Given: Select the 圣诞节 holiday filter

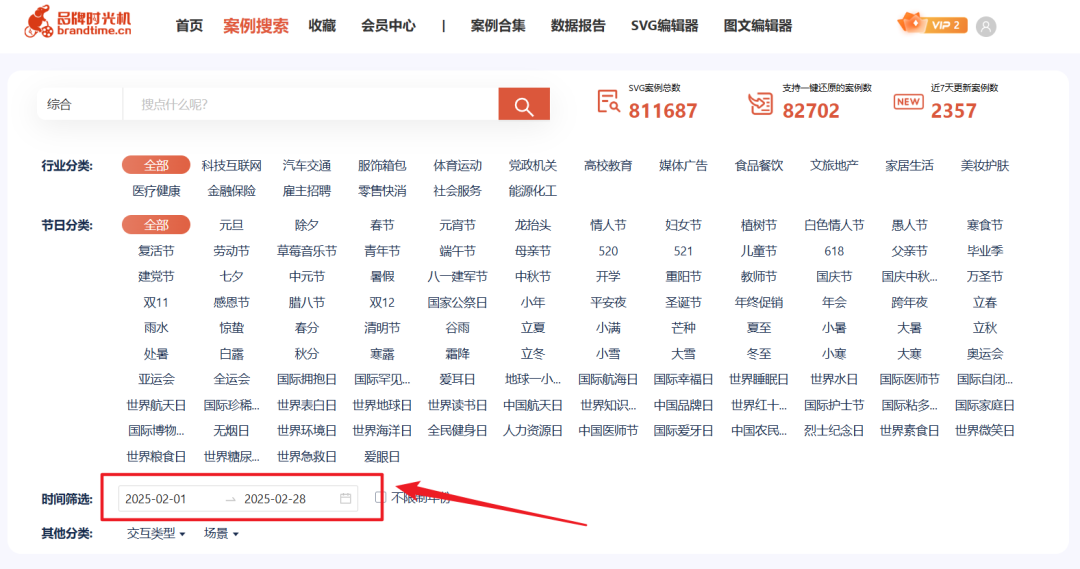Looking at the screenshot, I should click(683, 302).
